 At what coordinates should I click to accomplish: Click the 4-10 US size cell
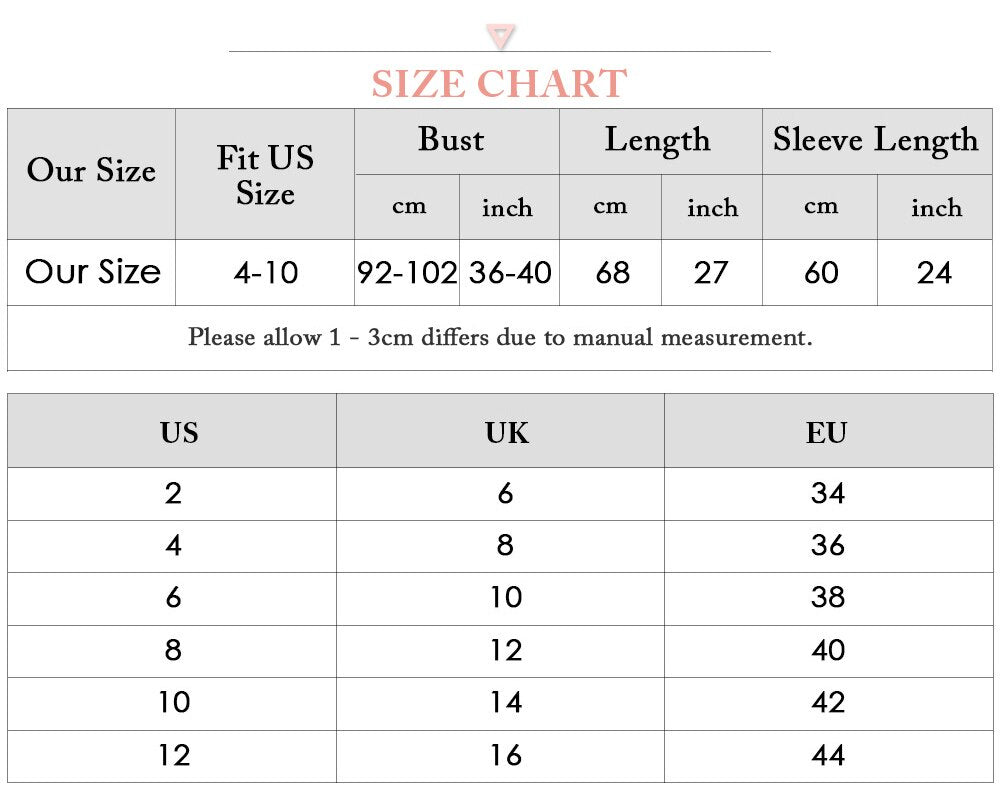coord(265,272)
